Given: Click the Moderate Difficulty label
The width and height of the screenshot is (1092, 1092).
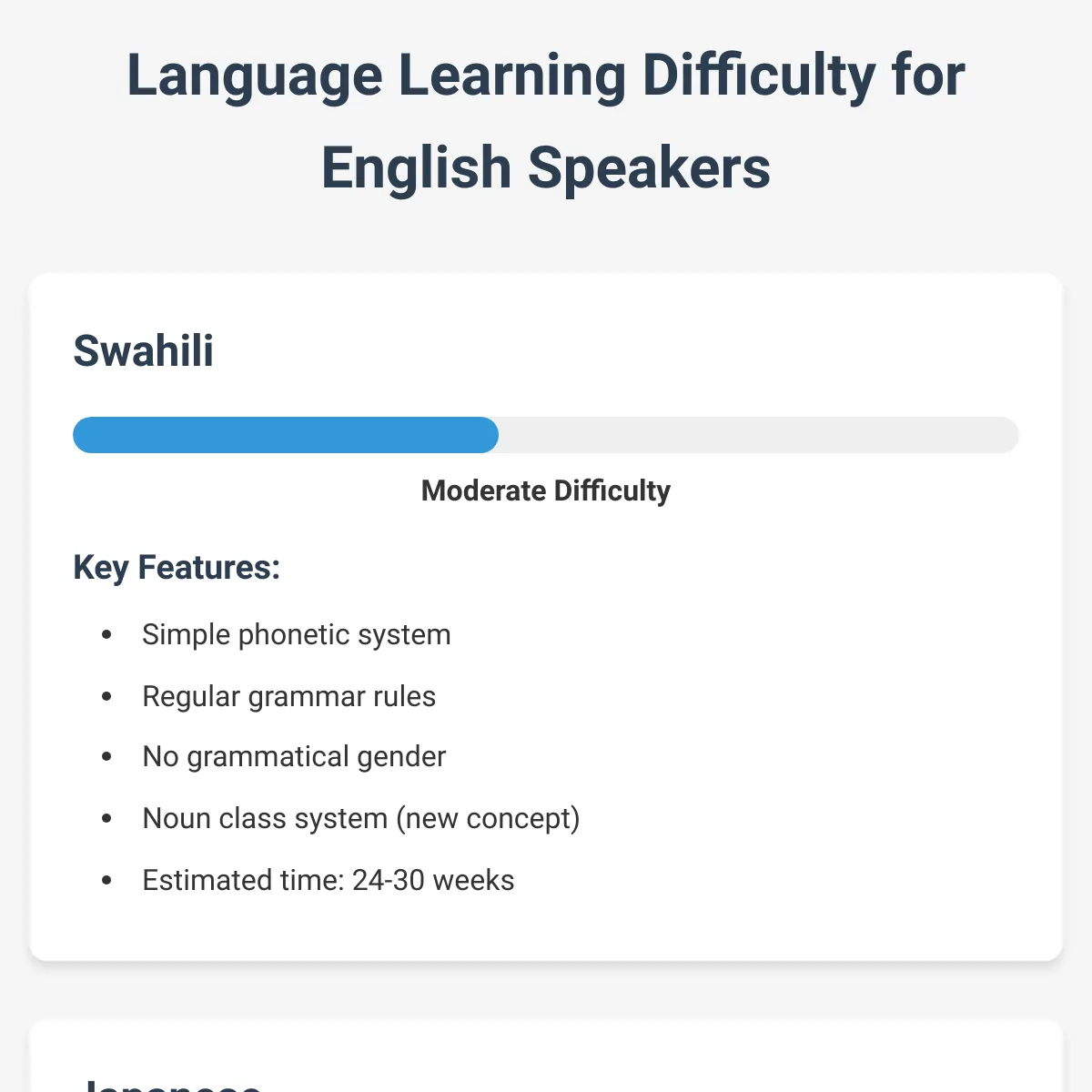Looking at the screenshot, I should click(x=546, y=490).
